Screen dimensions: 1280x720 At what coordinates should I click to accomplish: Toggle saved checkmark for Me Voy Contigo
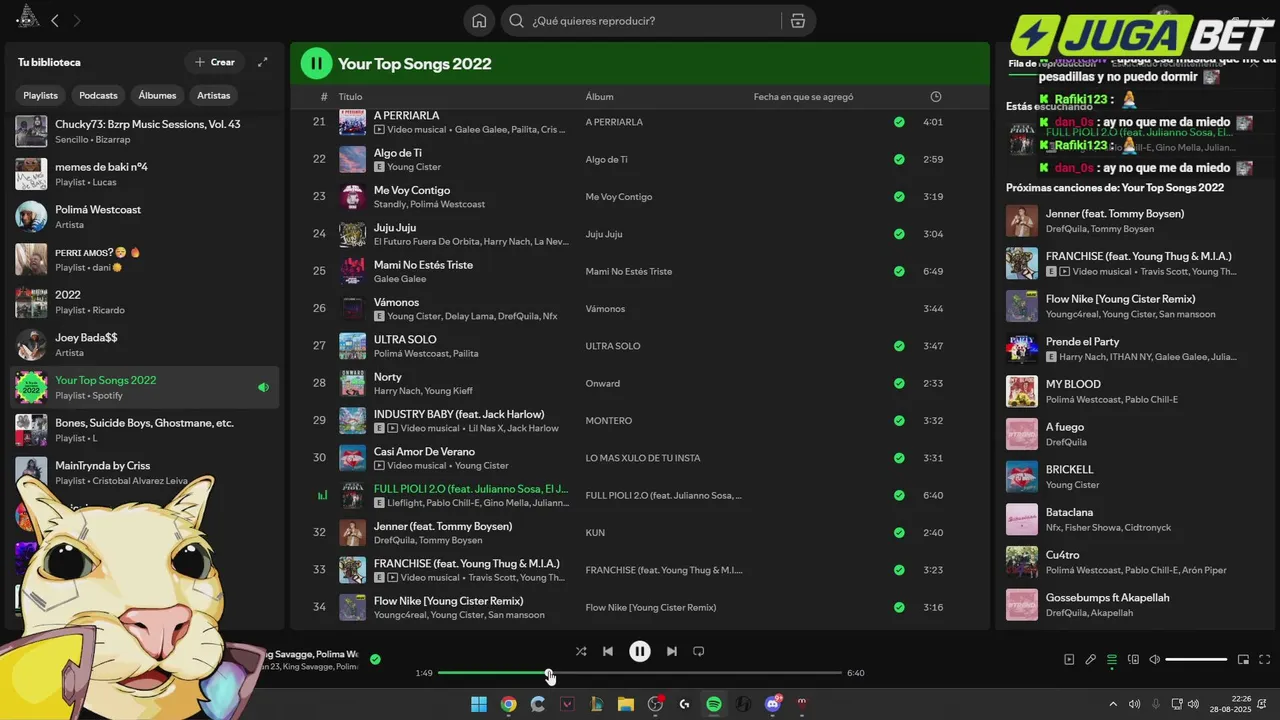pos(899,196)
